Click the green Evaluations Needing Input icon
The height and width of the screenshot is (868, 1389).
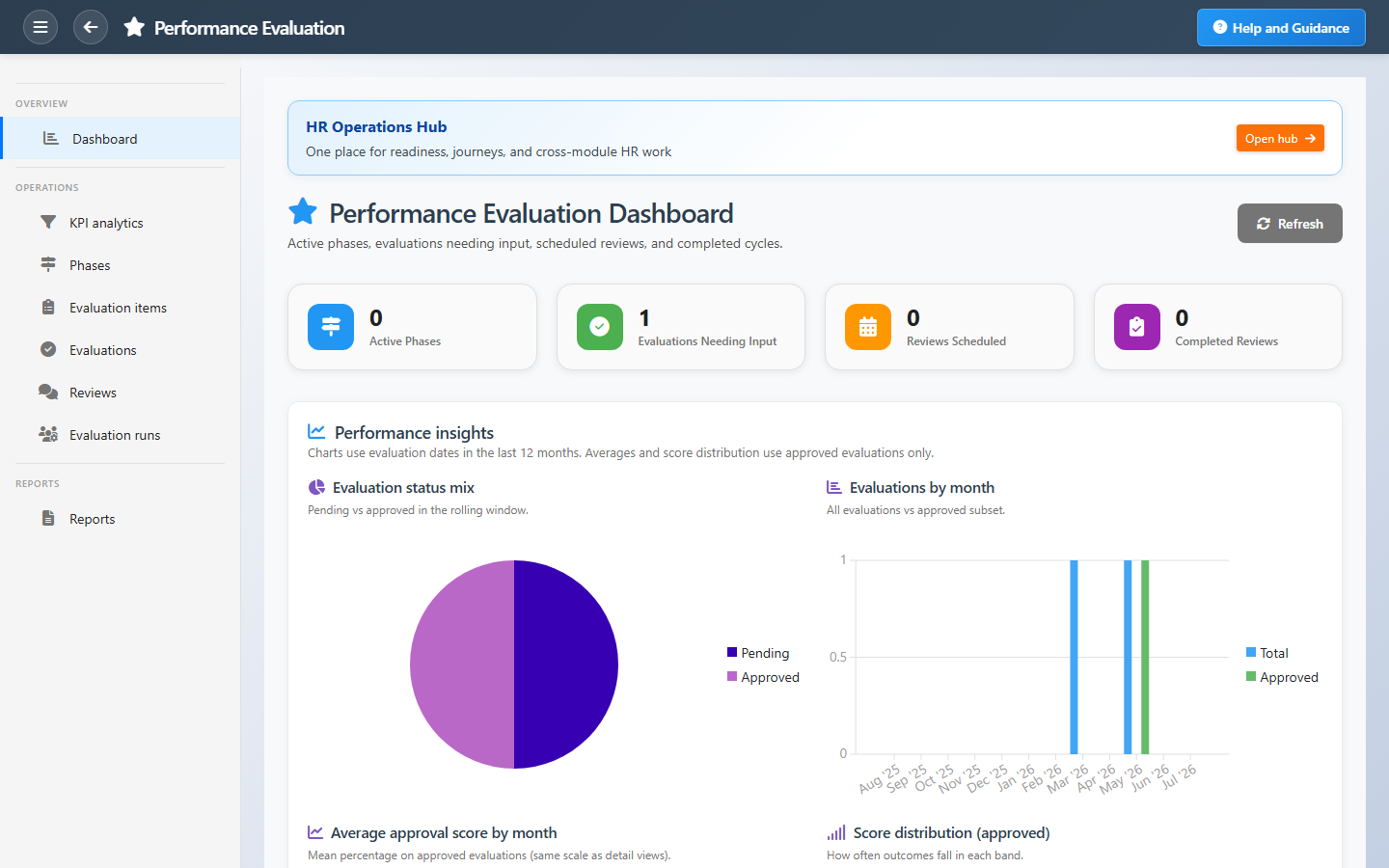(600, 327)
